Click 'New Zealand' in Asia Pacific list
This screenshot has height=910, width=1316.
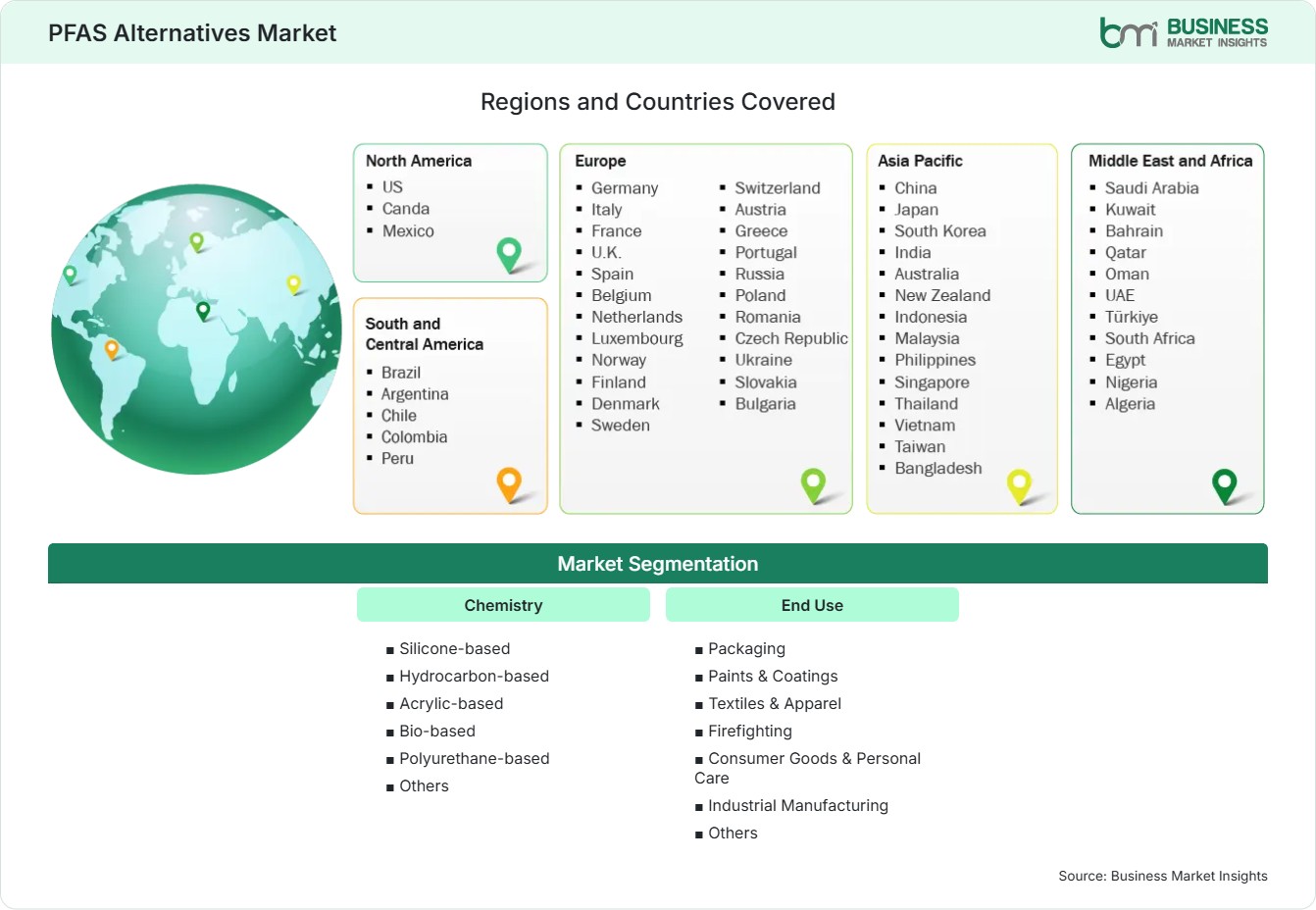(x=942, y=296)
